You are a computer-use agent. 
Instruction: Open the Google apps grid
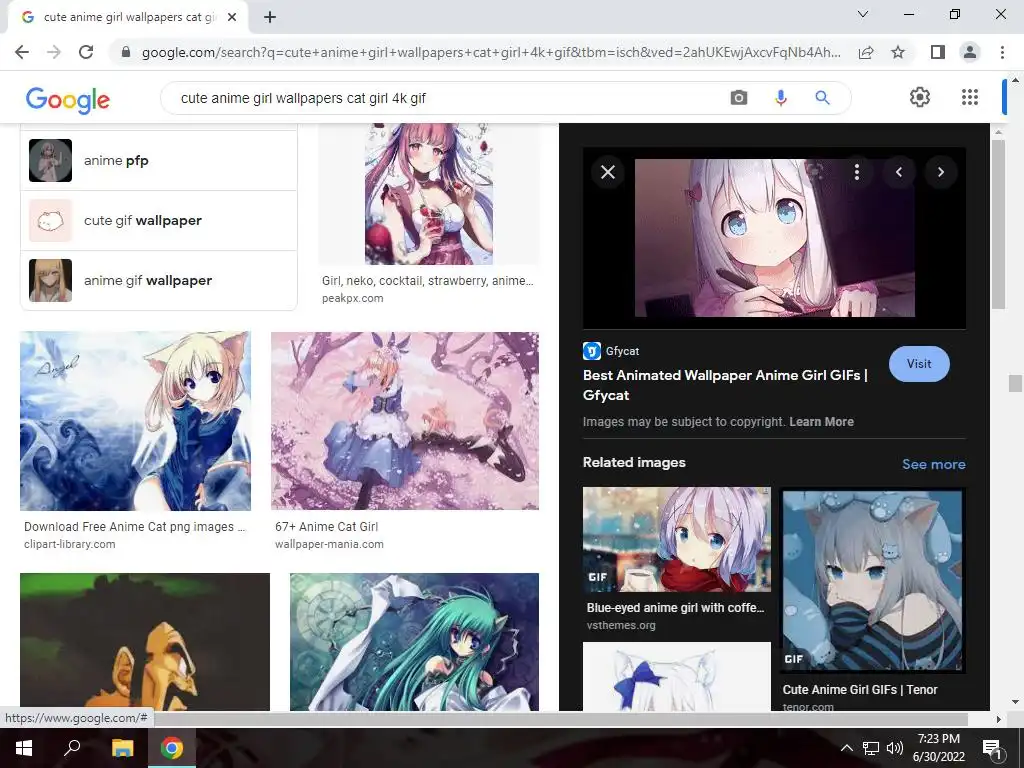[970, 97]
